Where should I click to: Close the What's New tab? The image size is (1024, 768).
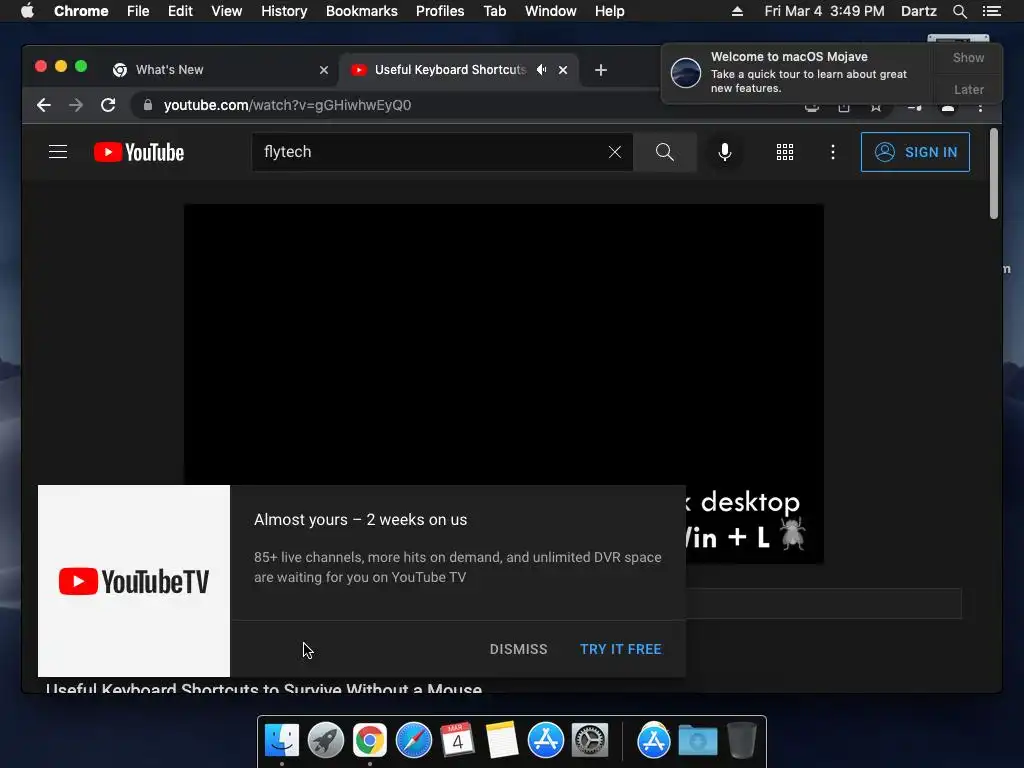(x=324, y=70)
